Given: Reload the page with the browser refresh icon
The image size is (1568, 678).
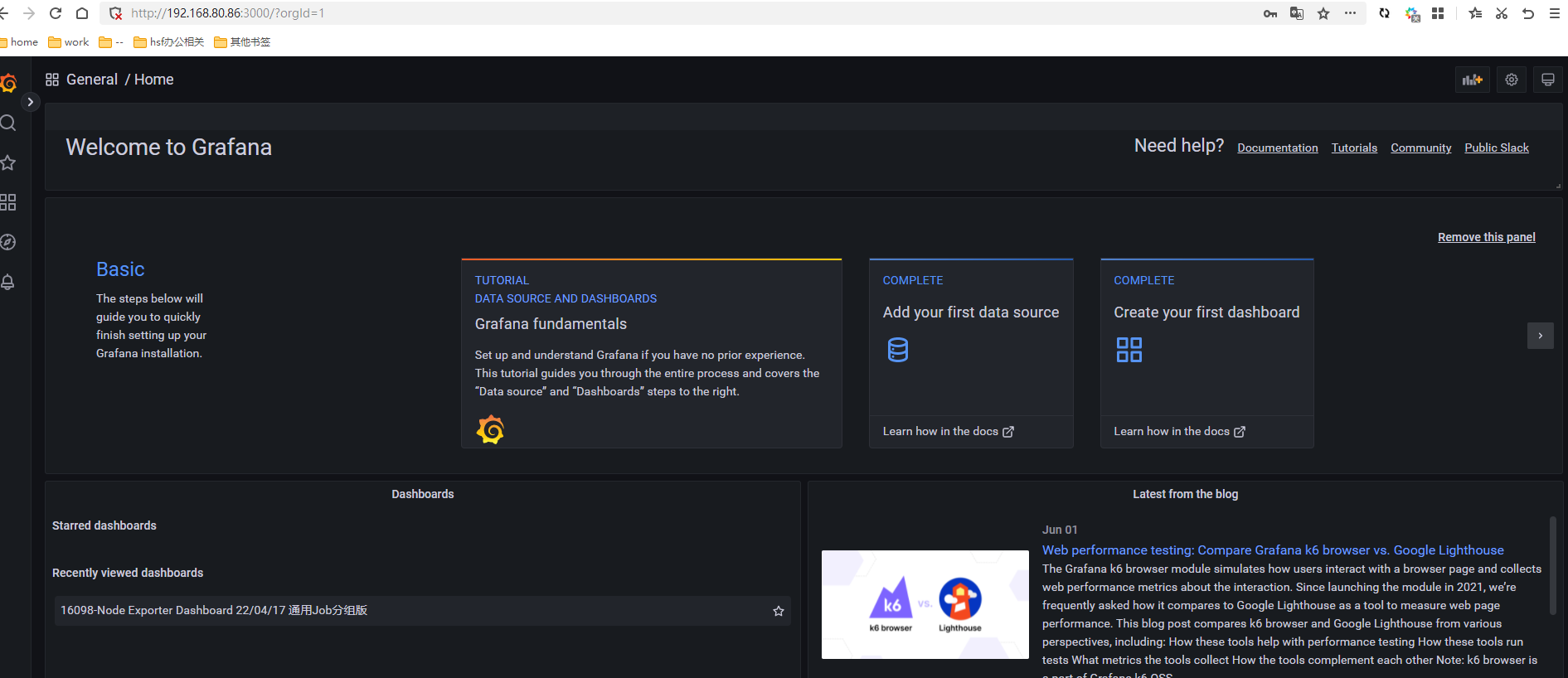Looking at the screenshot, I should tap(56, 13).
